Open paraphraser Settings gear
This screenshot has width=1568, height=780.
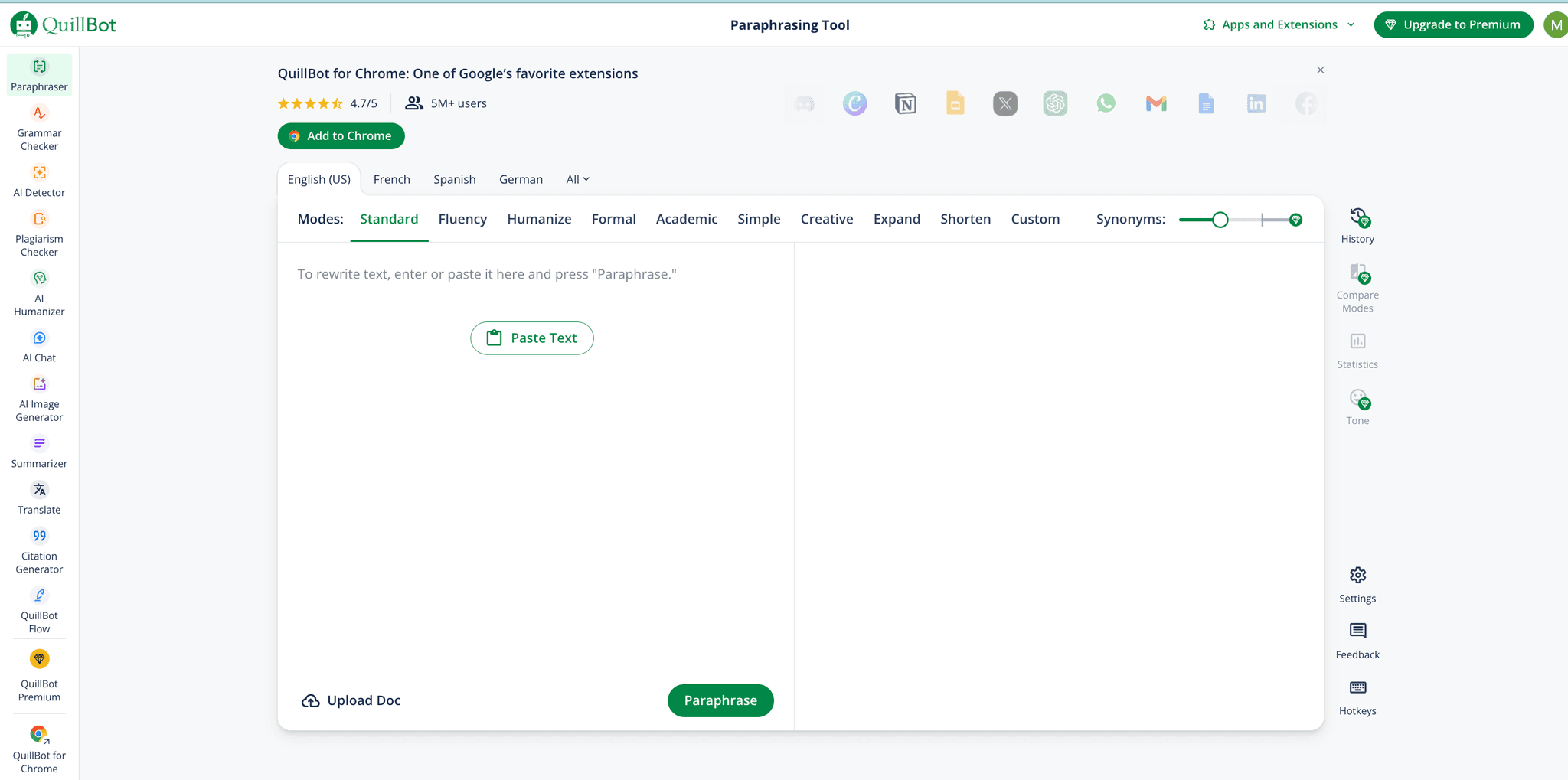1357,585
